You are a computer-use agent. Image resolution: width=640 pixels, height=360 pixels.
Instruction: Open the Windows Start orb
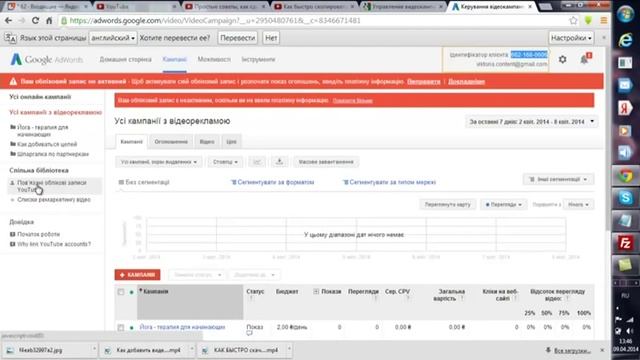click(x=625, y=15)
